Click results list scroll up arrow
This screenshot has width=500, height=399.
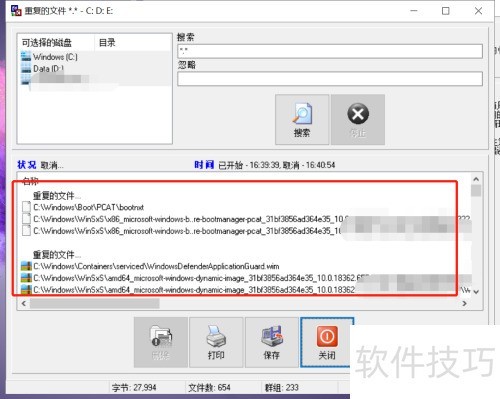(x=476, y=179)
